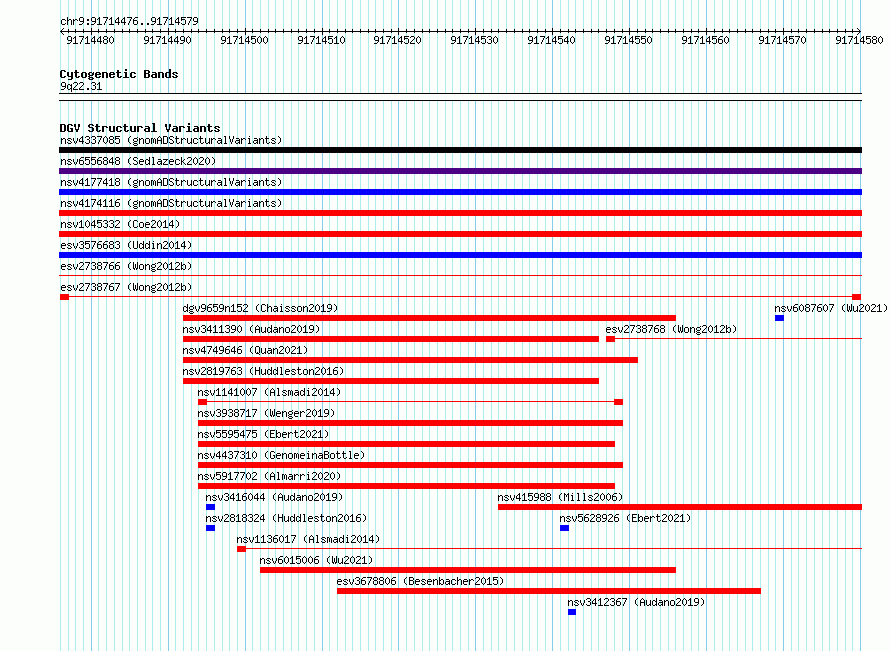Click the small blue nsv3416044 marker

tap(210, 507)
